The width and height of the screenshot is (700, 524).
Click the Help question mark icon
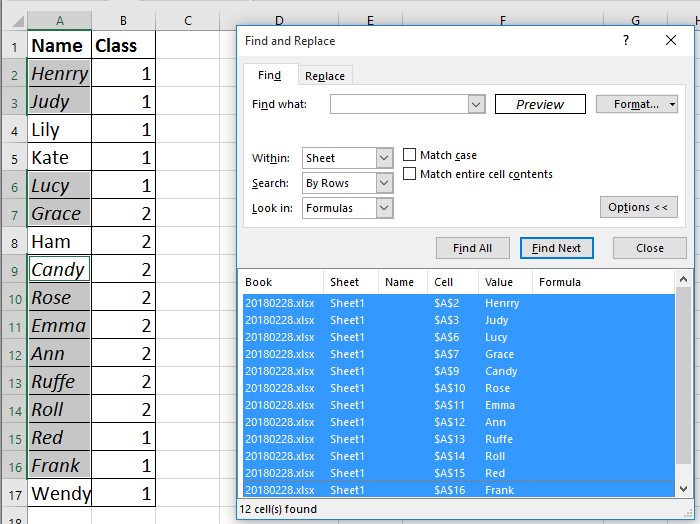click(626, 41)
